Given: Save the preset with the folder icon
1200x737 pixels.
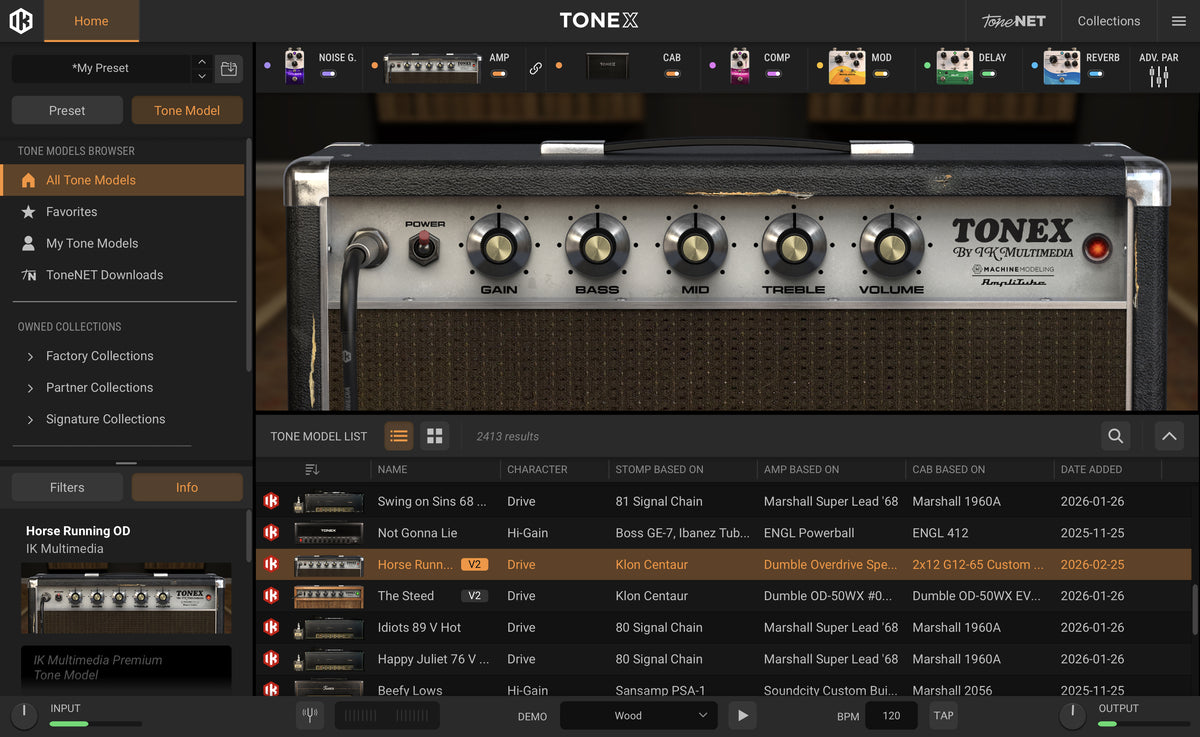Looking at the screenshot, I should click(x=229, y=69).
